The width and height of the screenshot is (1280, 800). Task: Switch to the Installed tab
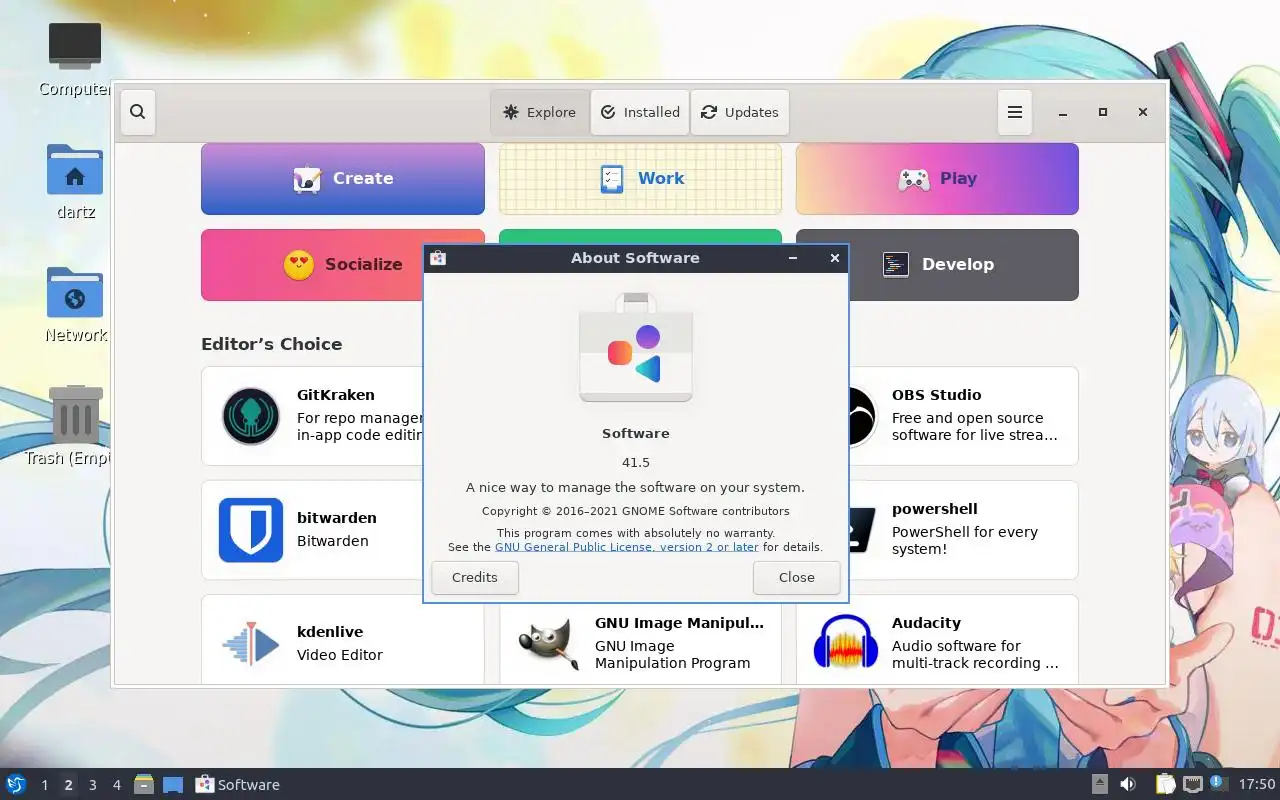640,112
